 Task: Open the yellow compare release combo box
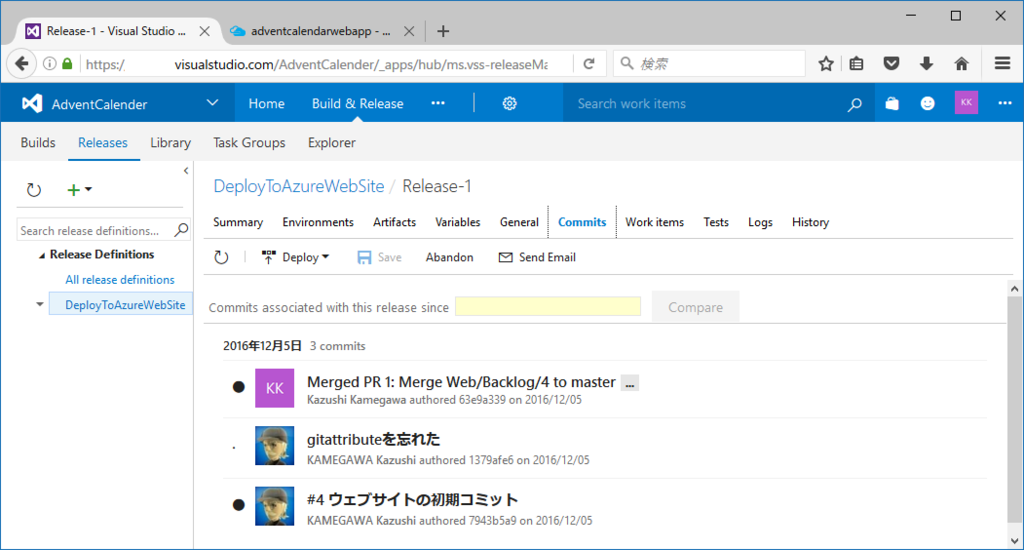click(548, 306)
